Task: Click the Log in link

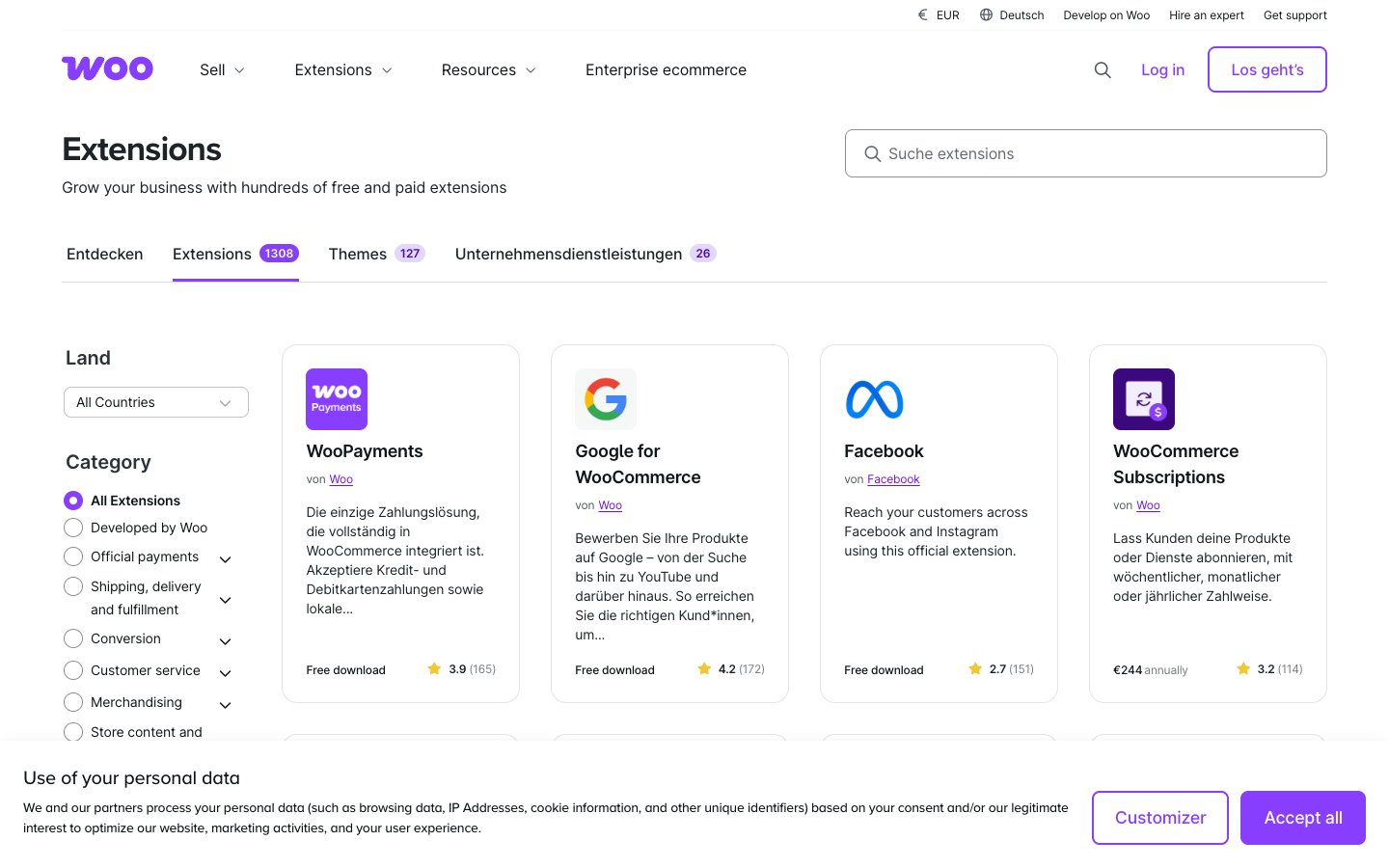Action: (x=1162, y=69)
